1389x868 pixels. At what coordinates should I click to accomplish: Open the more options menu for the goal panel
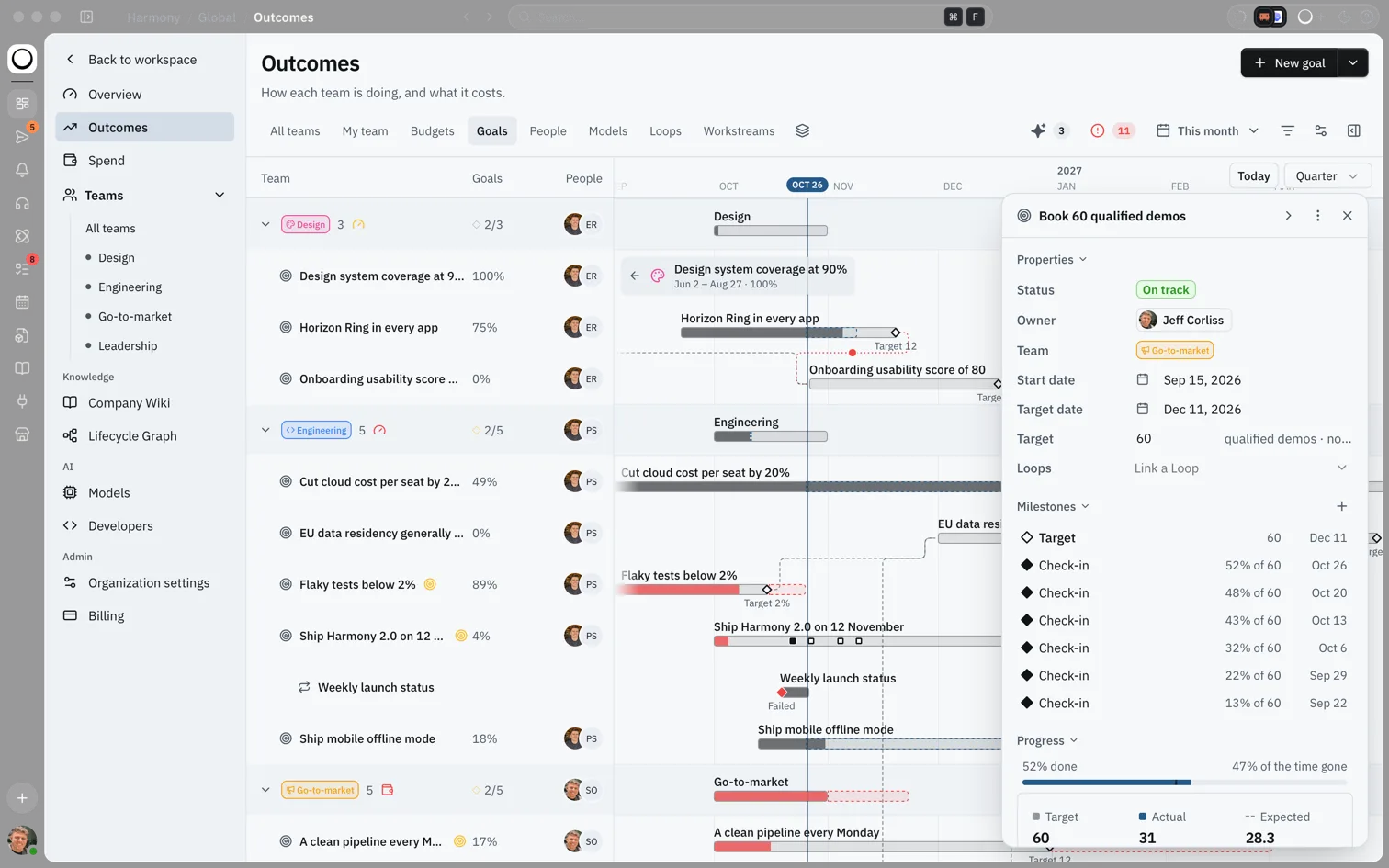click(x=1317, y=216)
